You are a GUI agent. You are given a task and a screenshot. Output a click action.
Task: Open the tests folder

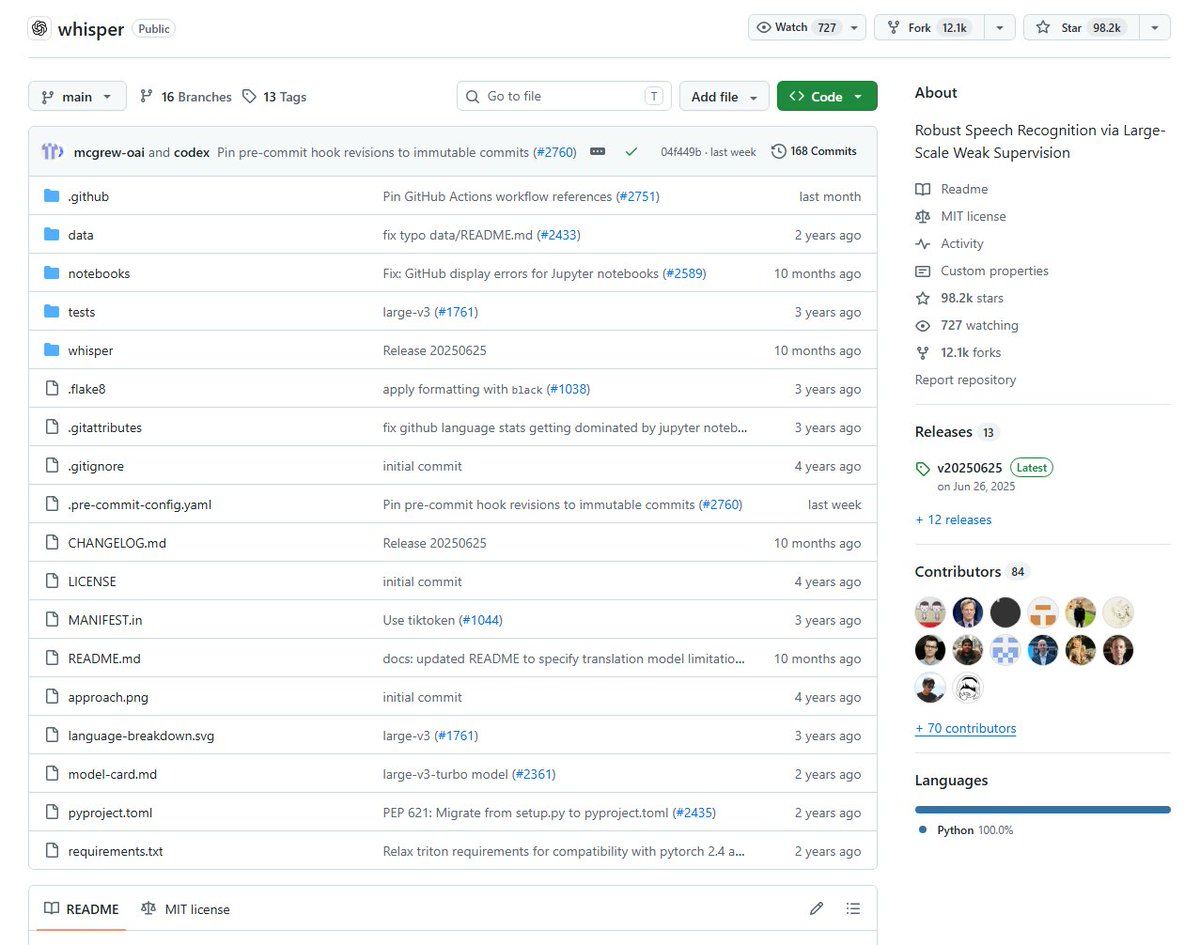(81, 312)
